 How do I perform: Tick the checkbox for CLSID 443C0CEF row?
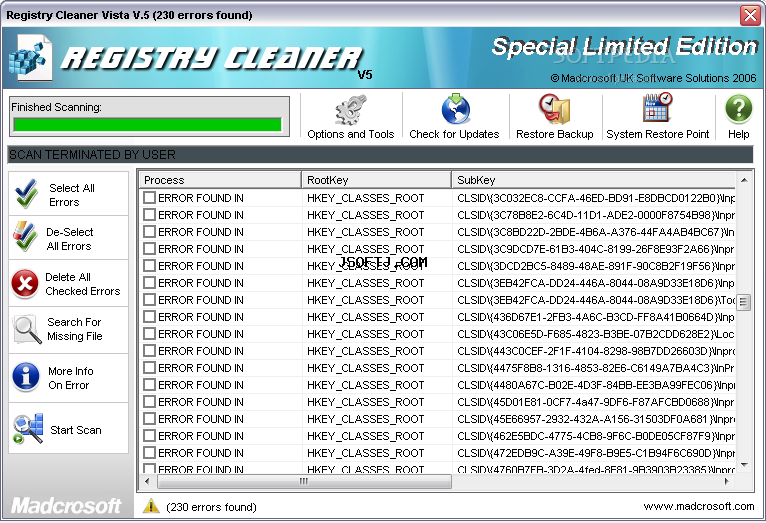[149, 351]
